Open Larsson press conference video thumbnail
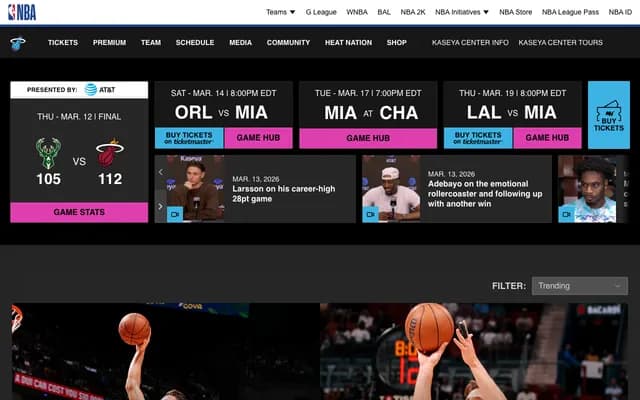The height and width of the screenshot is (400, 640). 195,189
